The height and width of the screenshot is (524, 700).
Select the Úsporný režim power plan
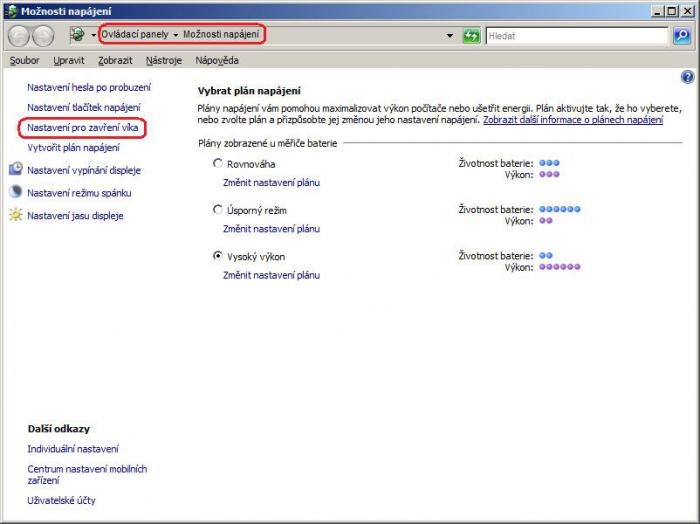pos(217,210)
